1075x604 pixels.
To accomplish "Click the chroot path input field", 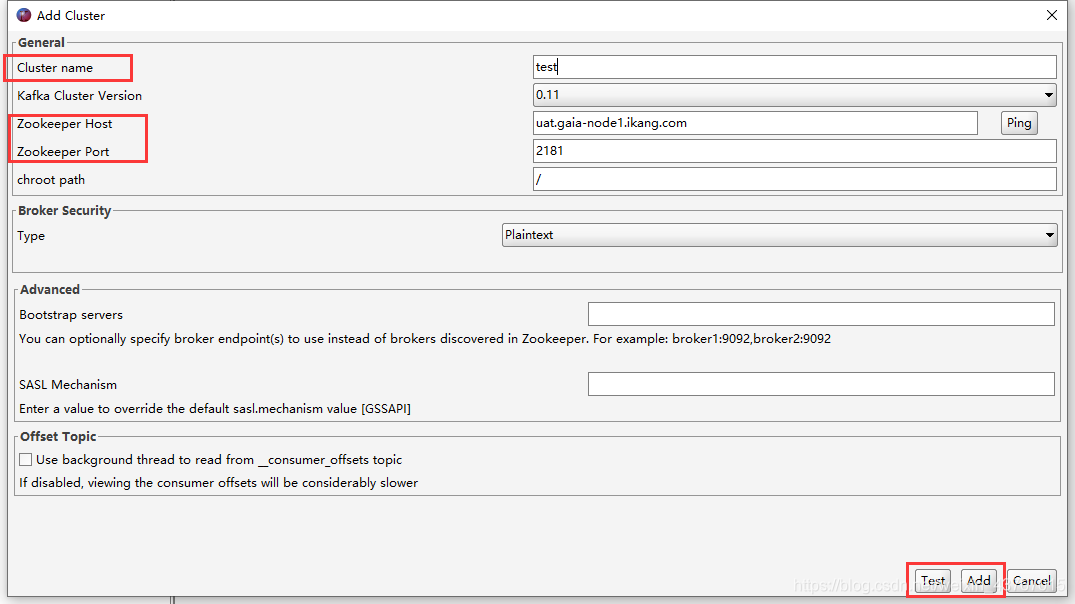I will tap(795, 179).
